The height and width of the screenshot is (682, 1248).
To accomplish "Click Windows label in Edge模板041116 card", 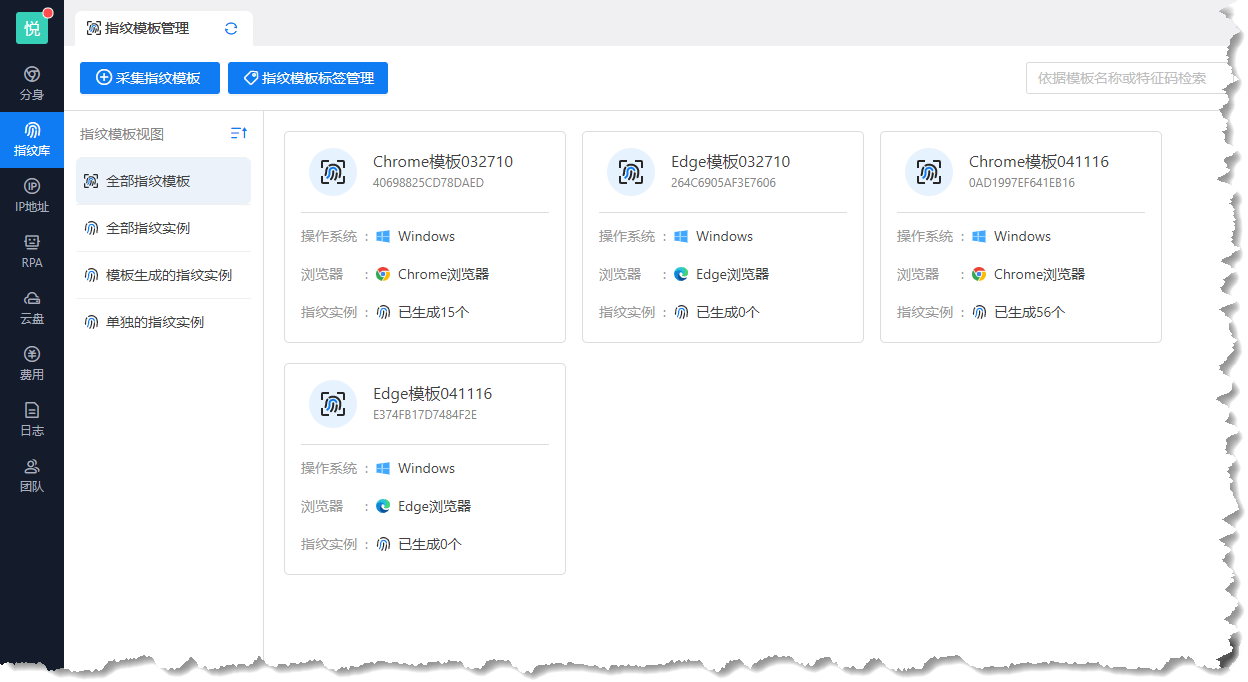I will click(x=427, y=469).
